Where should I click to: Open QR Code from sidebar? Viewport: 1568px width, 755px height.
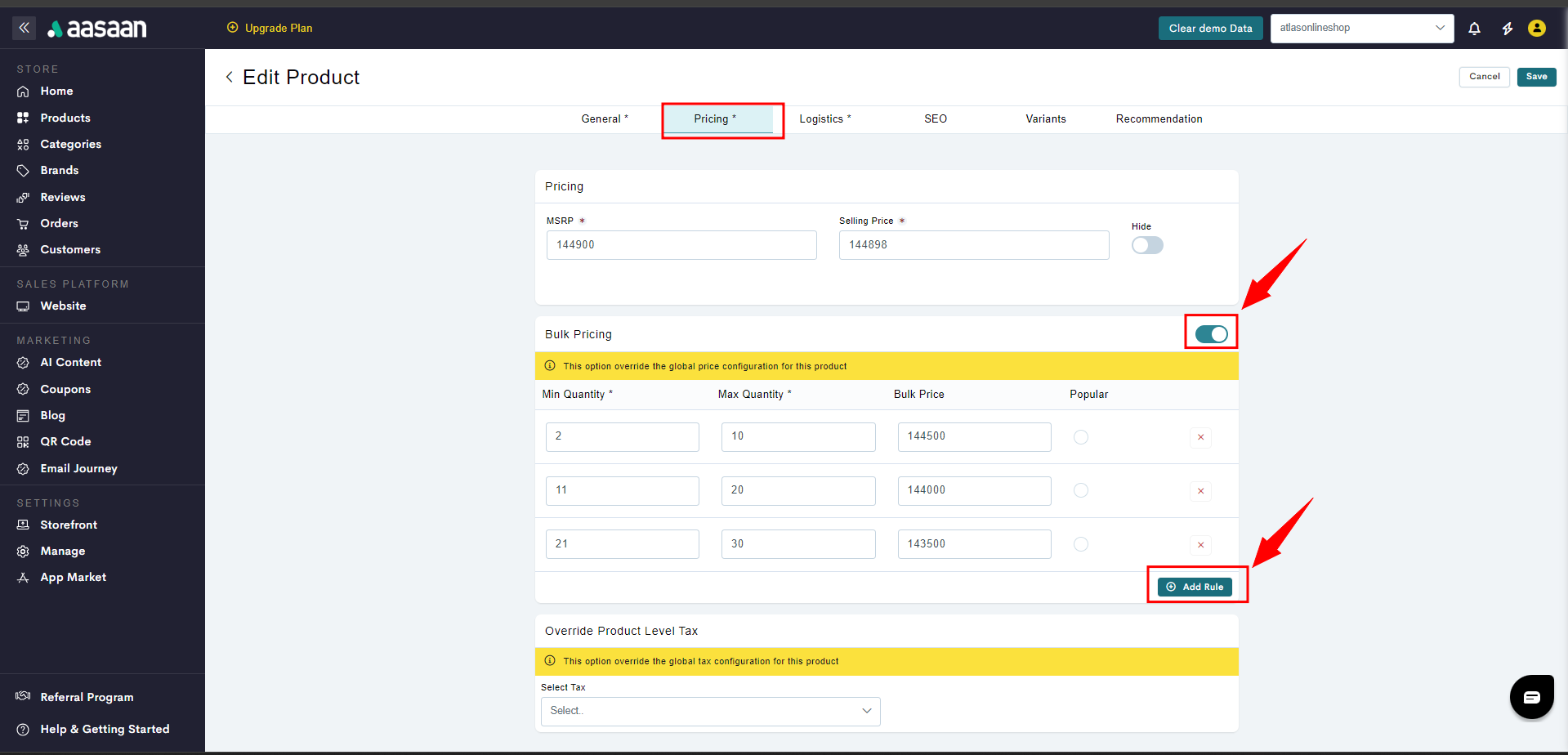(65, 441)
